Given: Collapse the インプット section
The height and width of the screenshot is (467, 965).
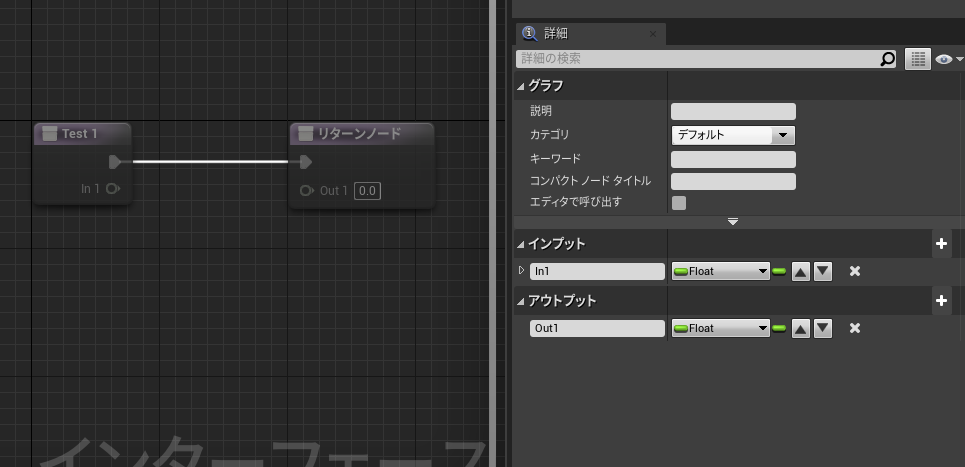Looking at the screenshot, I should pyautogui.click(x=521, y=245).
